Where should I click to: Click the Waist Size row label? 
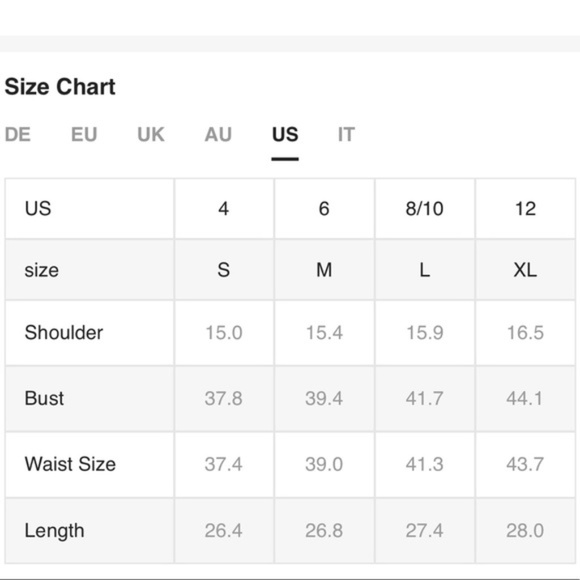click(x=70, y=464)
